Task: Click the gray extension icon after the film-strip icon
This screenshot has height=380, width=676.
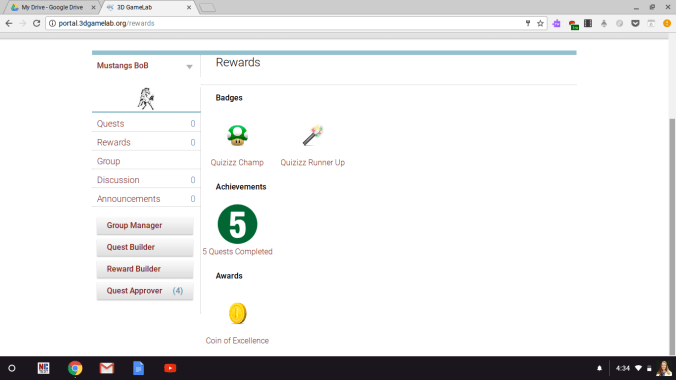Action: point(604,23)
